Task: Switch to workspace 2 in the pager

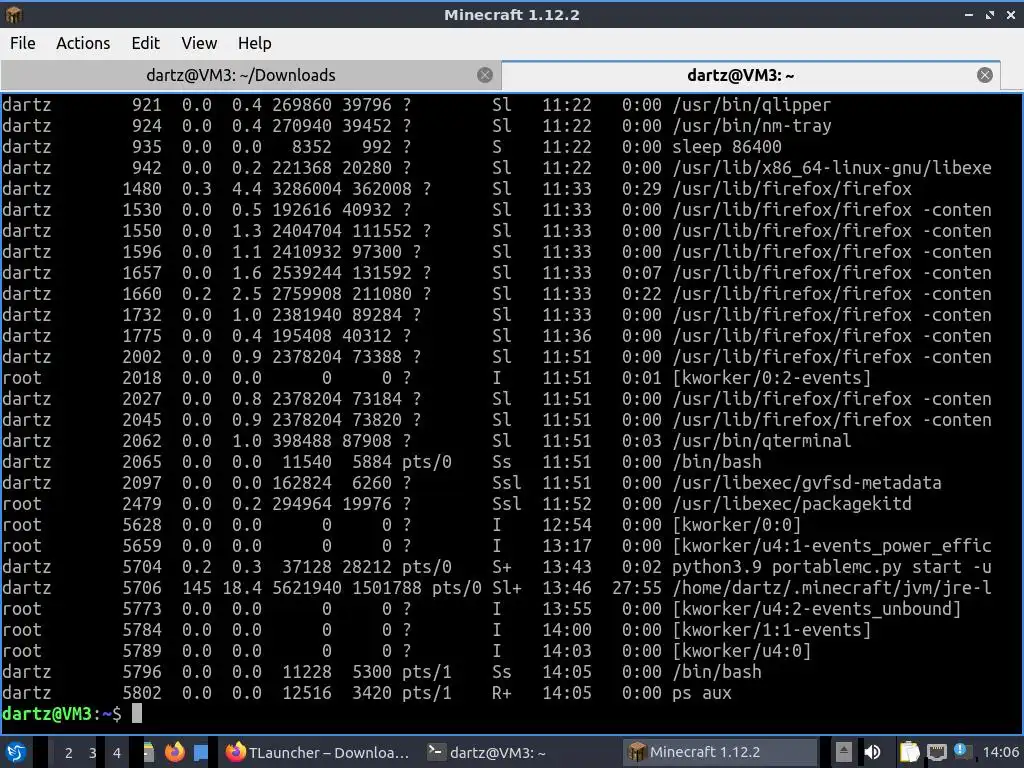Action: pyautogui.click(x=68, y=752)
